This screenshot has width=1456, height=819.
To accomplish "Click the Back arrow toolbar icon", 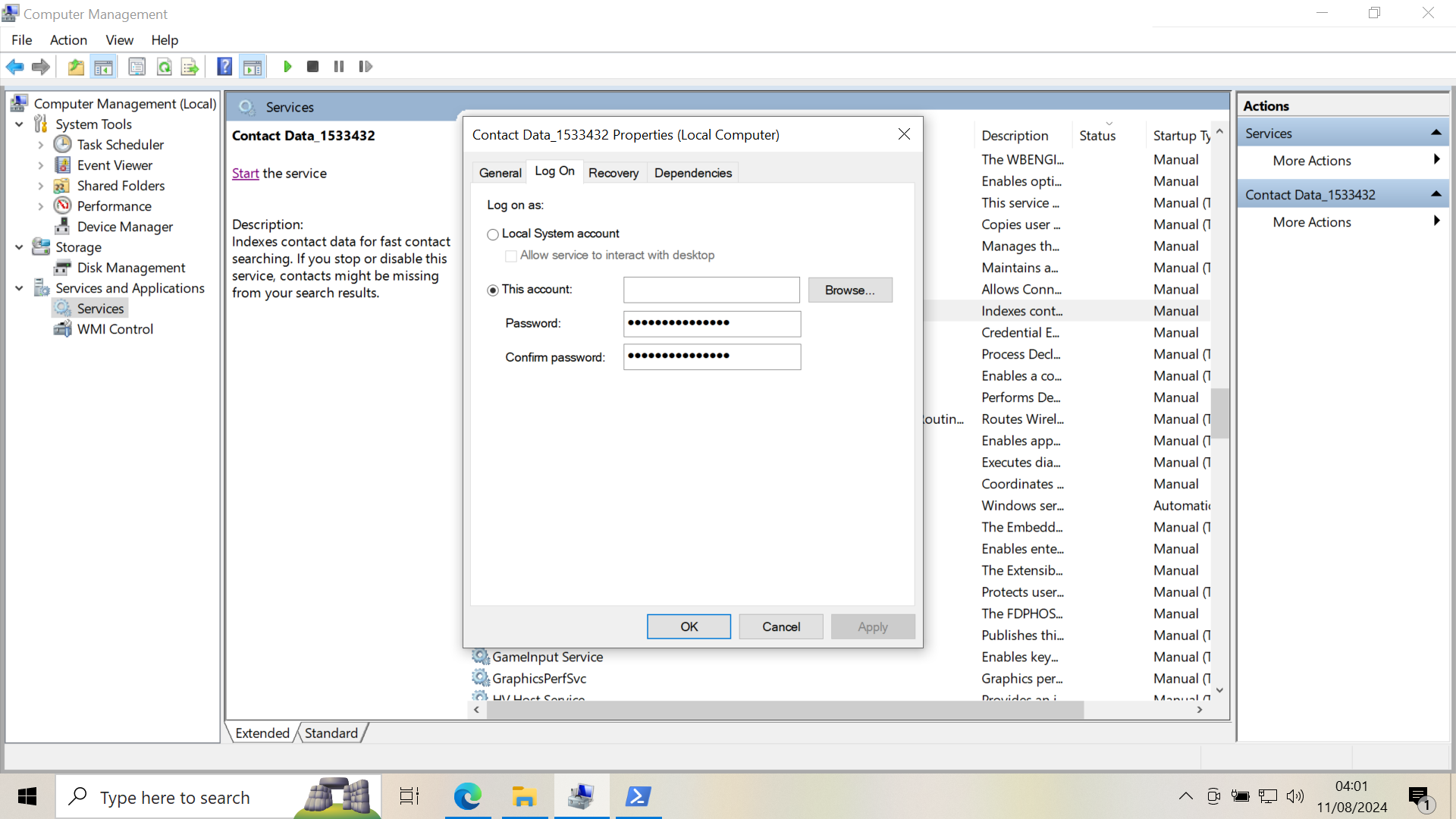I will click(15, 67).
